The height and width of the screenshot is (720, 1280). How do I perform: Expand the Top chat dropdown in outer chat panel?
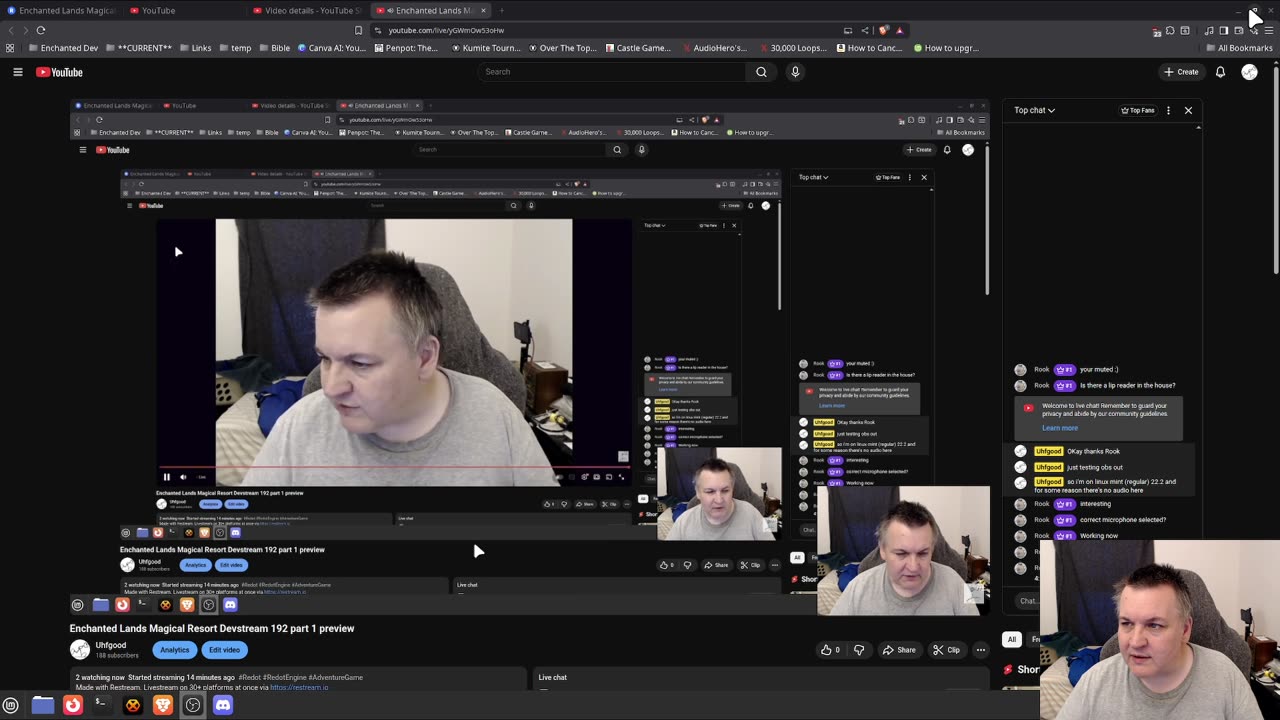pyautogui.click(x=1034, y=110)
